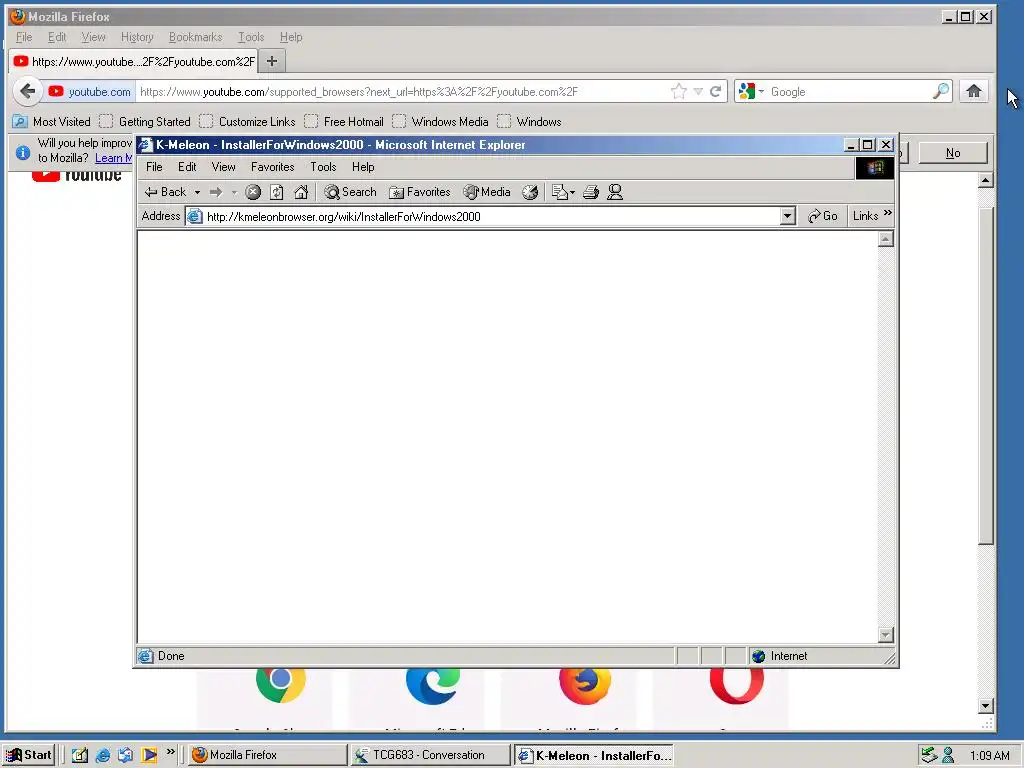Open Most Visited bookmarks in Firefox
Viewport: 1024px width, 768px height.
pyautogui.click(x=52, y=121)
